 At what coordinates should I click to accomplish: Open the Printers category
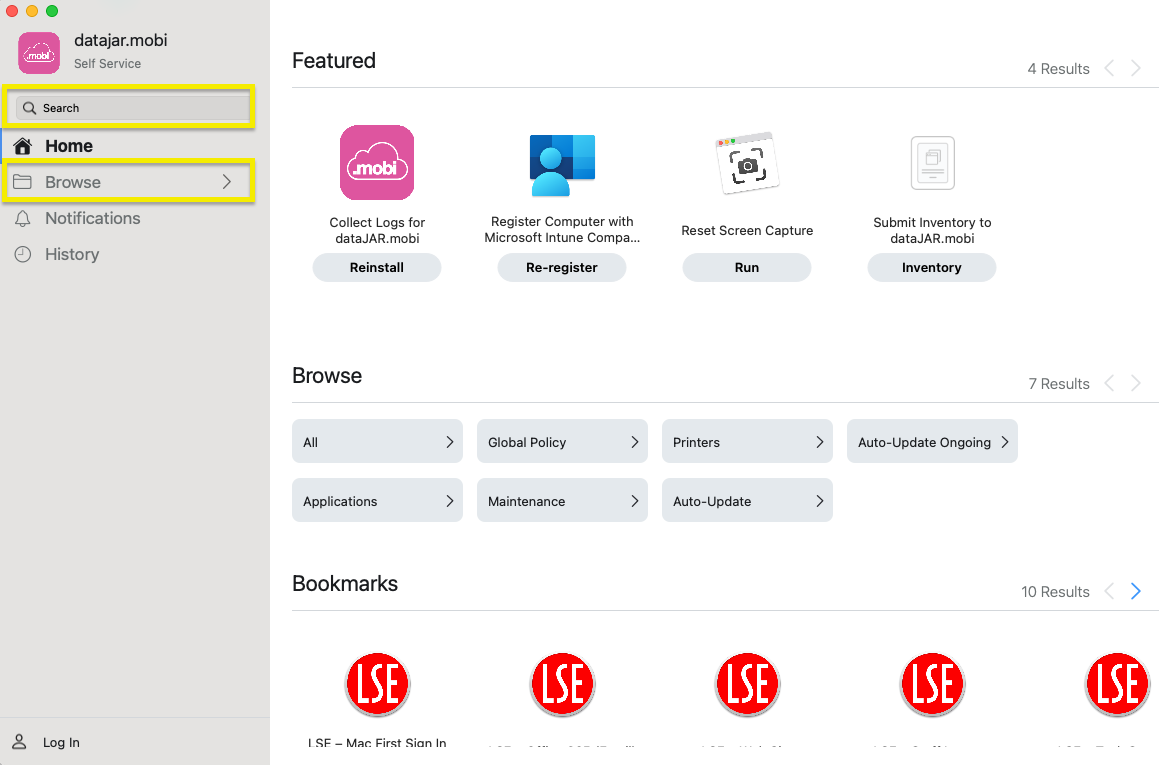pyautogui.click(x=747, y=442)
